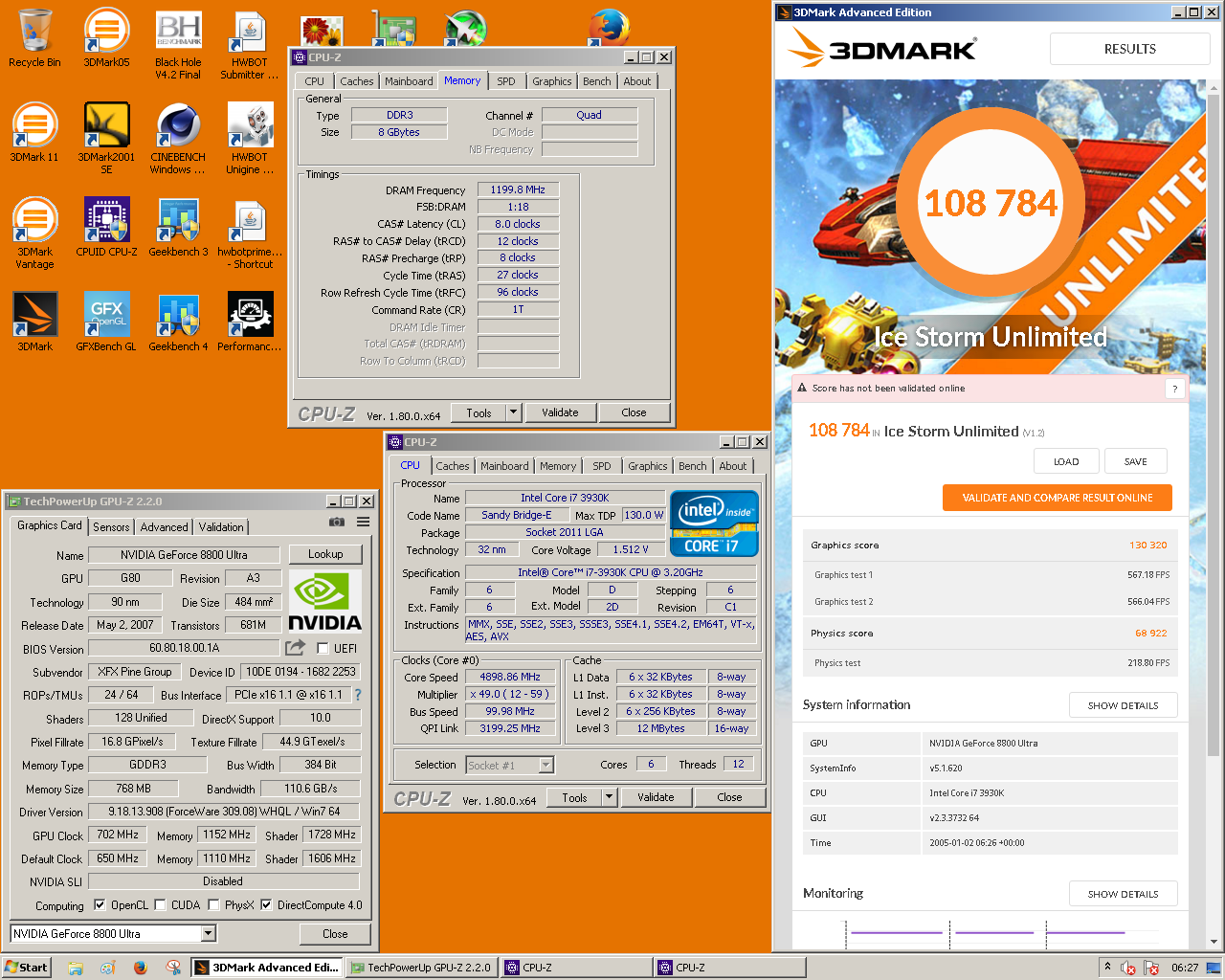Click the DRAM Frequency value 1199.8 MHz
The image size is (1225, 980).
[518, 189]
